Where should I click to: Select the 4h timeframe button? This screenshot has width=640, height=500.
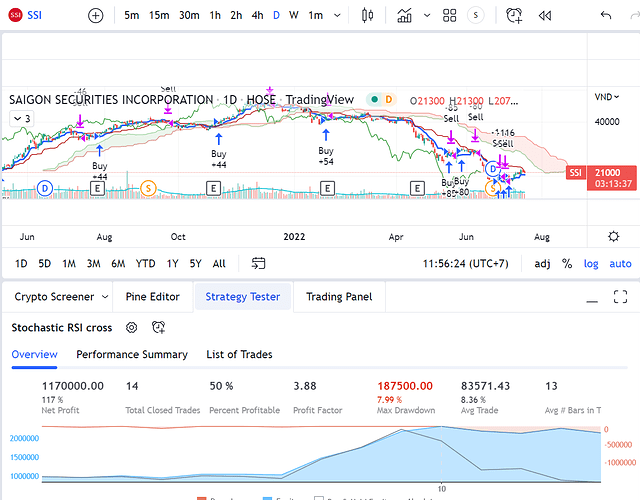(x=257, y=15)
